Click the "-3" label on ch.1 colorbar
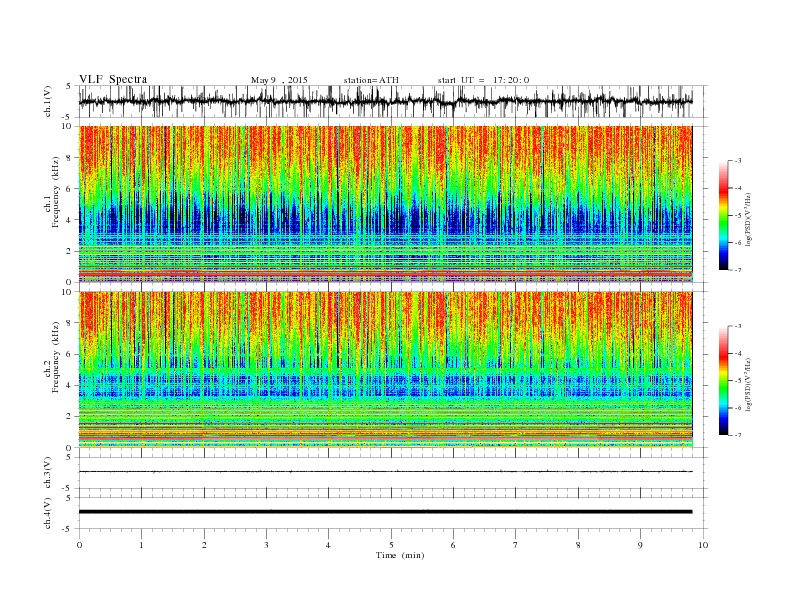 [738, 161]
